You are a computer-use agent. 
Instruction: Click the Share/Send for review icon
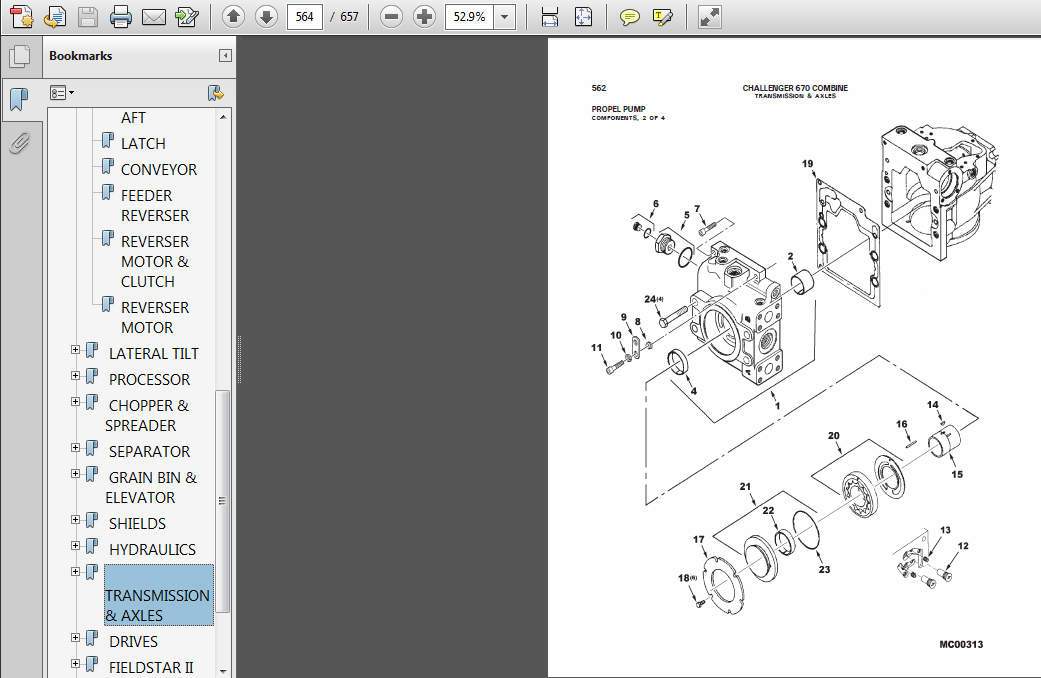pos(187,17)
